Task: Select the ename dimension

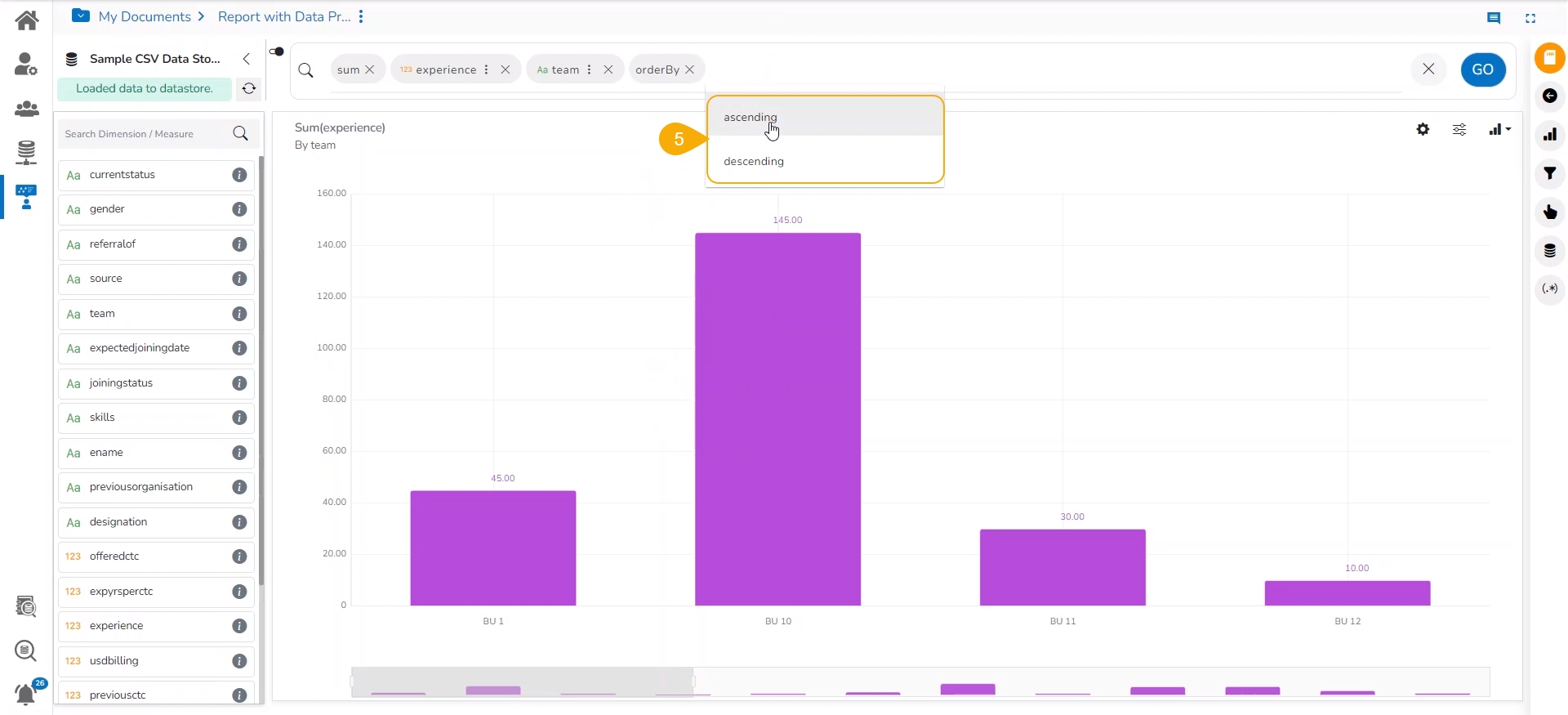Action: click(156, 453)
